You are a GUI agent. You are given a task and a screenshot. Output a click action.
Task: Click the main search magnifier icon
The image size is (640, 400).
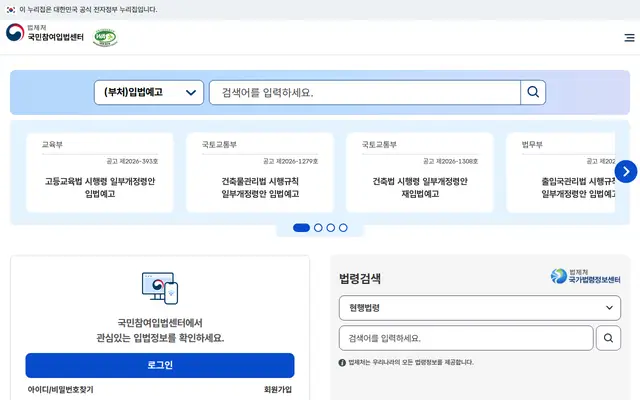coord(533,92)
